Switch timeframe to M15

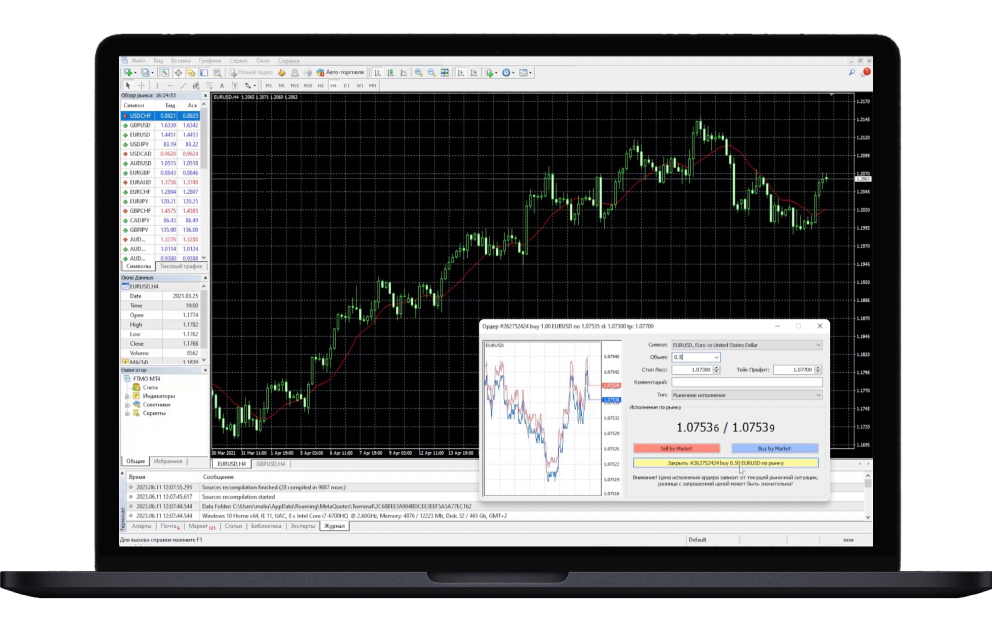coord(295,85)
